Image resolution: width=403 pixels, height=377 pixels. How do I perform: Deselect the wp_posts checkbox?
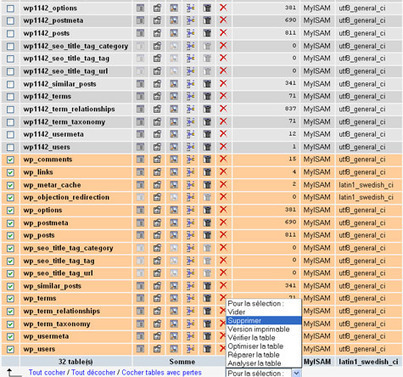coord(11,236)
